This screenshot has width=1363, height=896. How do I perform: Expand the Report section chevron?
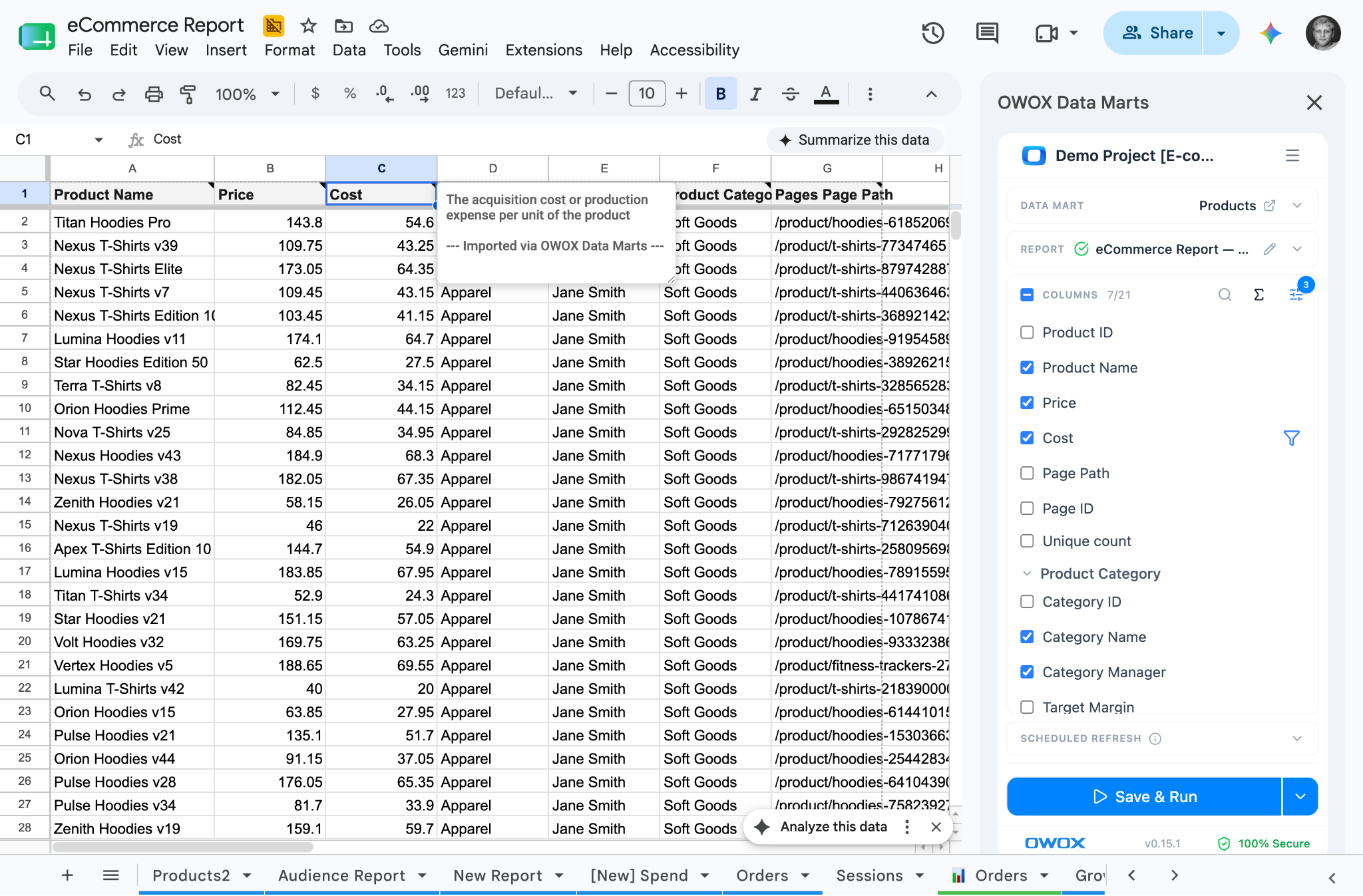1297,249
